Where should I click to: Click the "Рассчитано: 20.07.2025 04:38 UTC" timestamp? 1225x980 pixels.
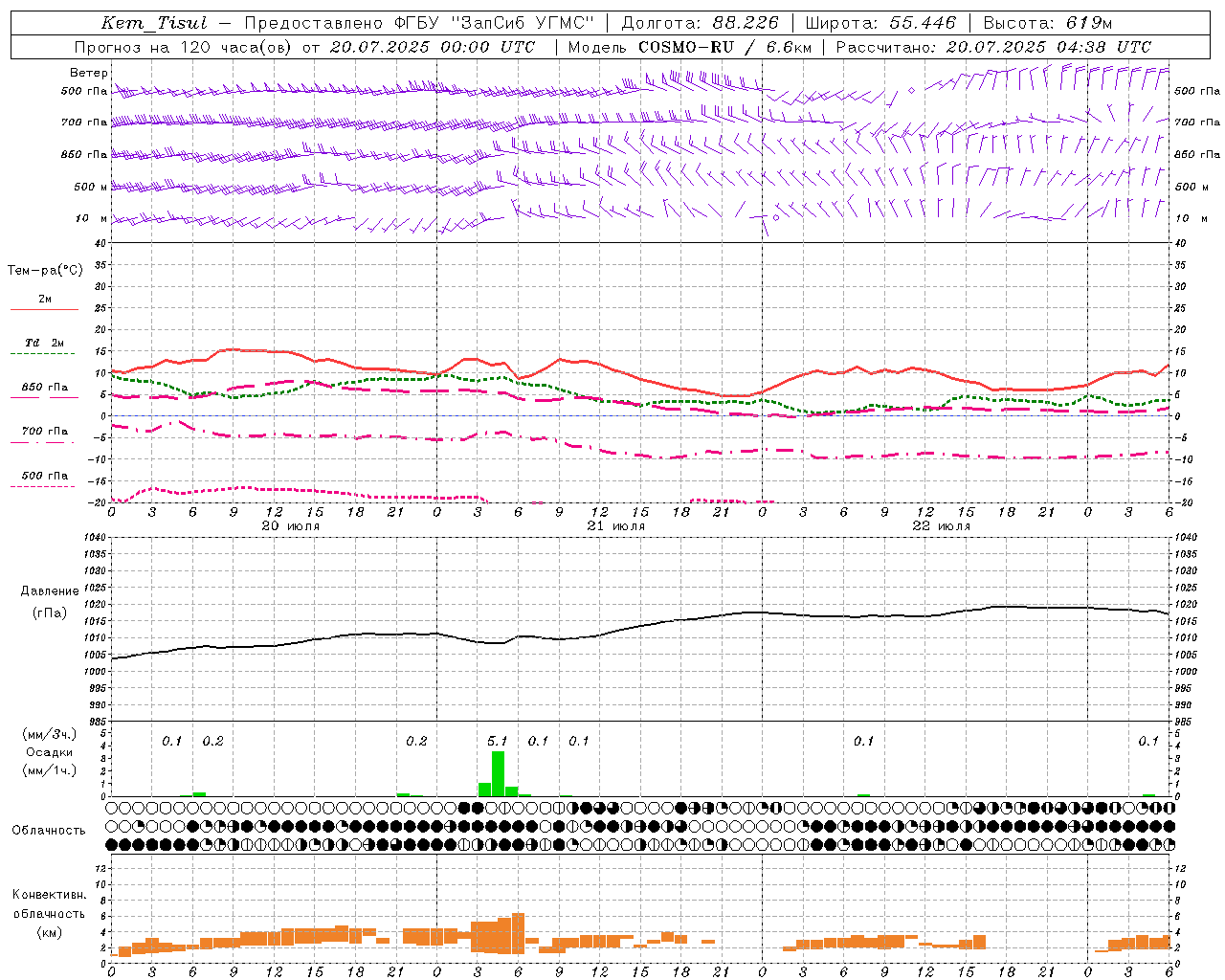pyautogui.click(x=994, y=47)
